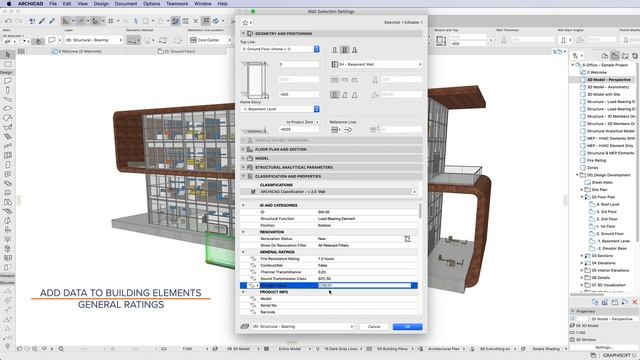Expand the Structural Analytical Parameters panel
The width and height of the screenshot is (640, 360).
pyautogui.click(x=243, y=167)
